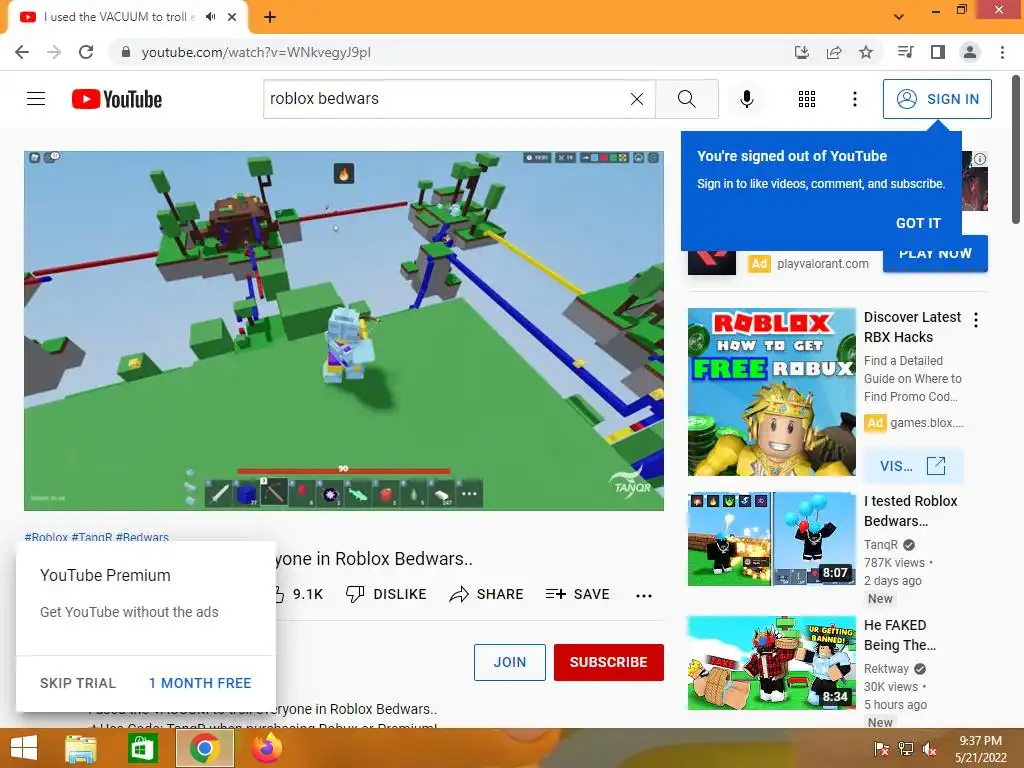The width and height of the screenshot is (1024, 768).
Task: Click the video title He FAKED Being The
Action: click(899, 635)
